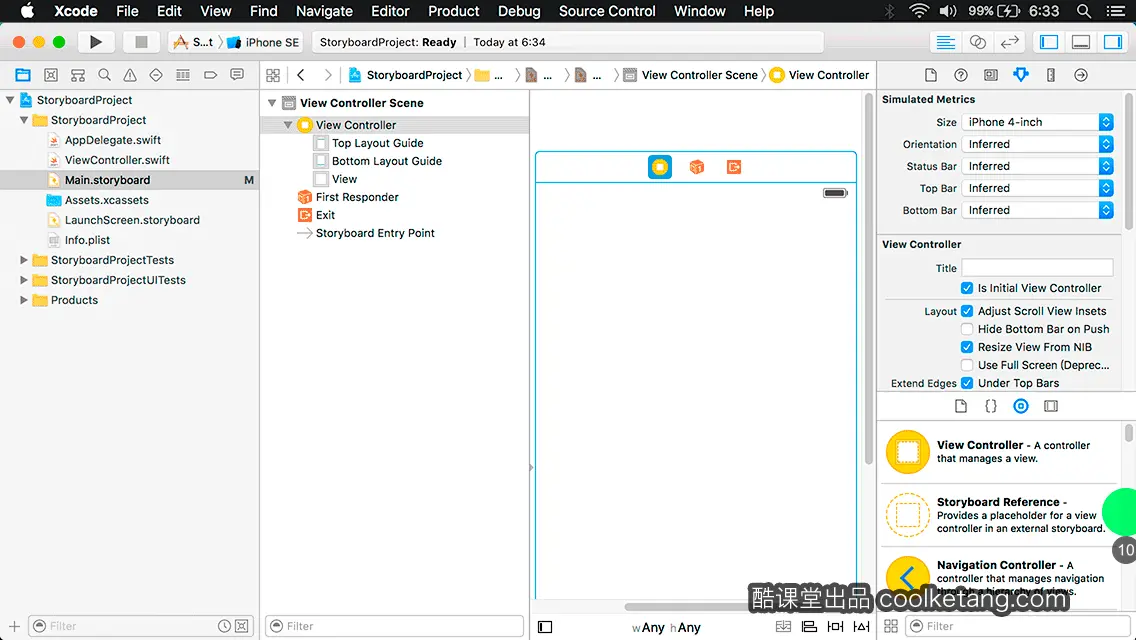Open the Bottom Bar dropdown
Screen dimensions: 1136x640
[1037, 210]
